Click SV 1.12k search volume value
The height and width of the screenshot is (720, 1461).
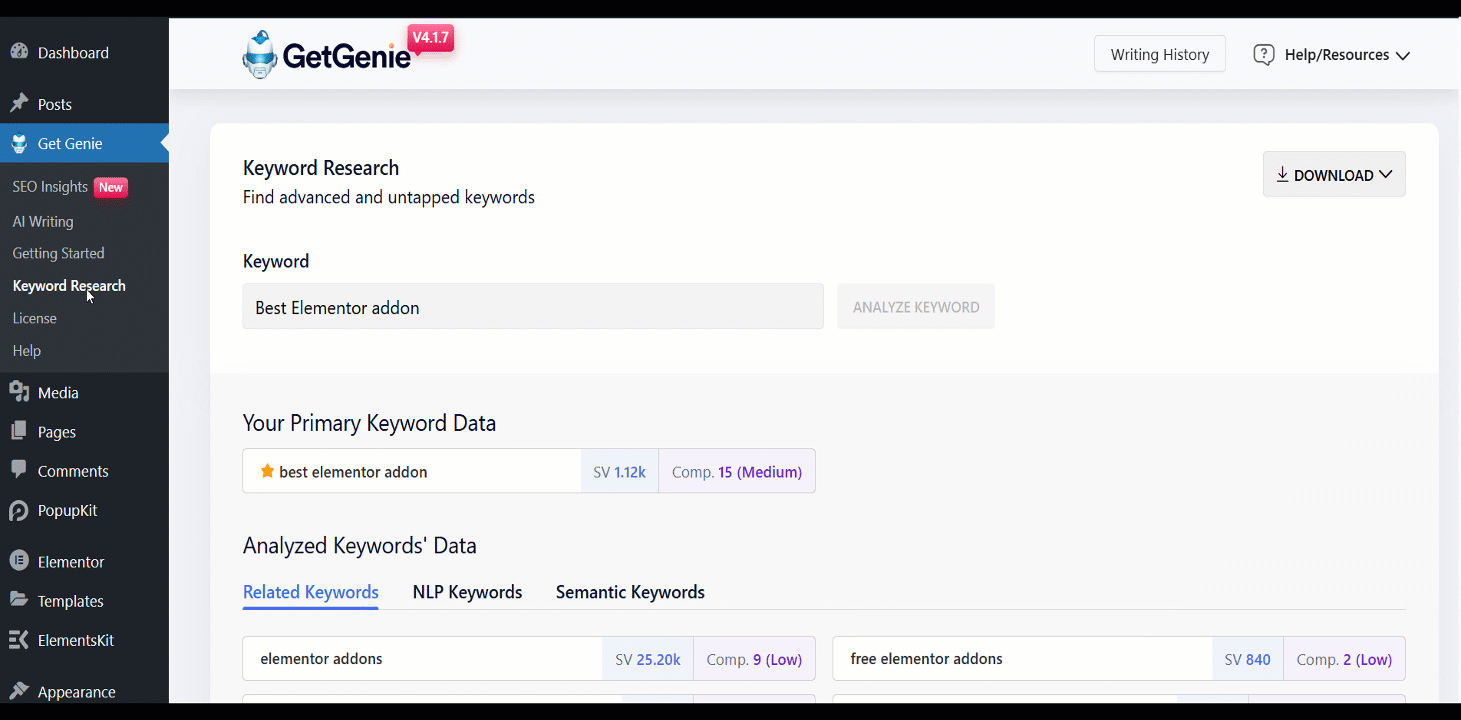619,472
